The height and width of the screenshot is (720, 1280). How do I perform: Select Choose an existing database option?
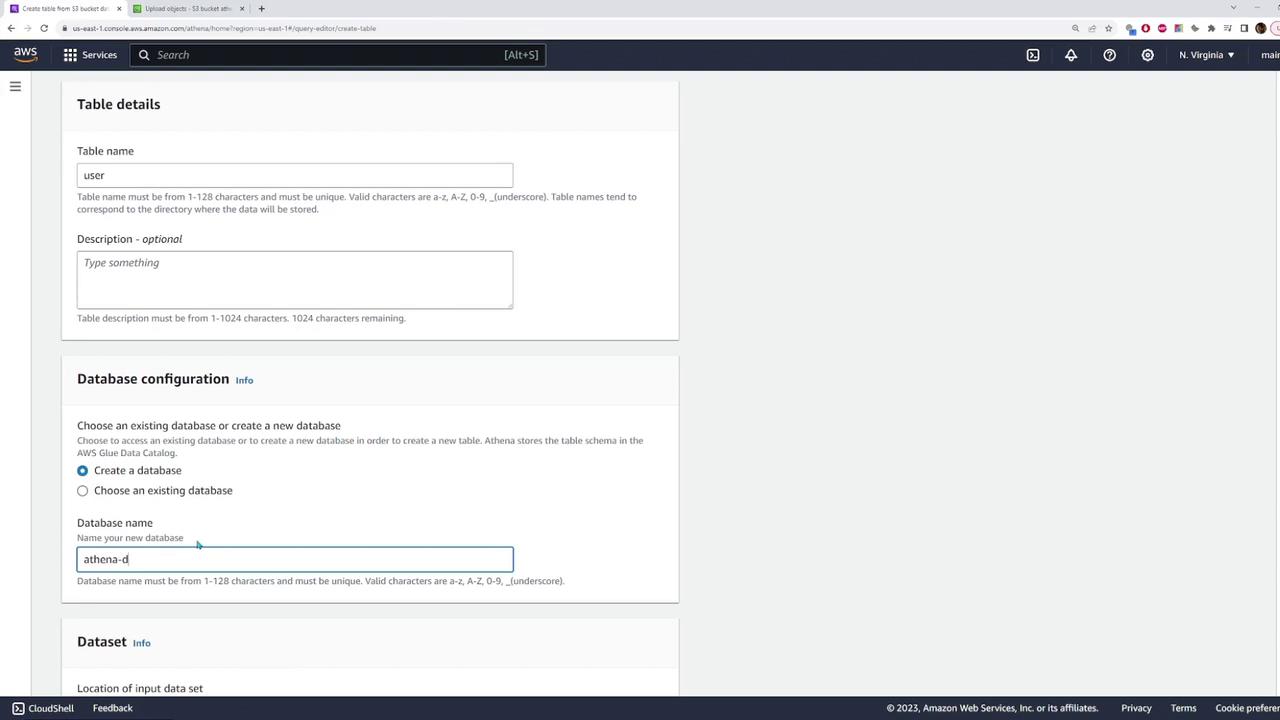click(x=83, y=490)
